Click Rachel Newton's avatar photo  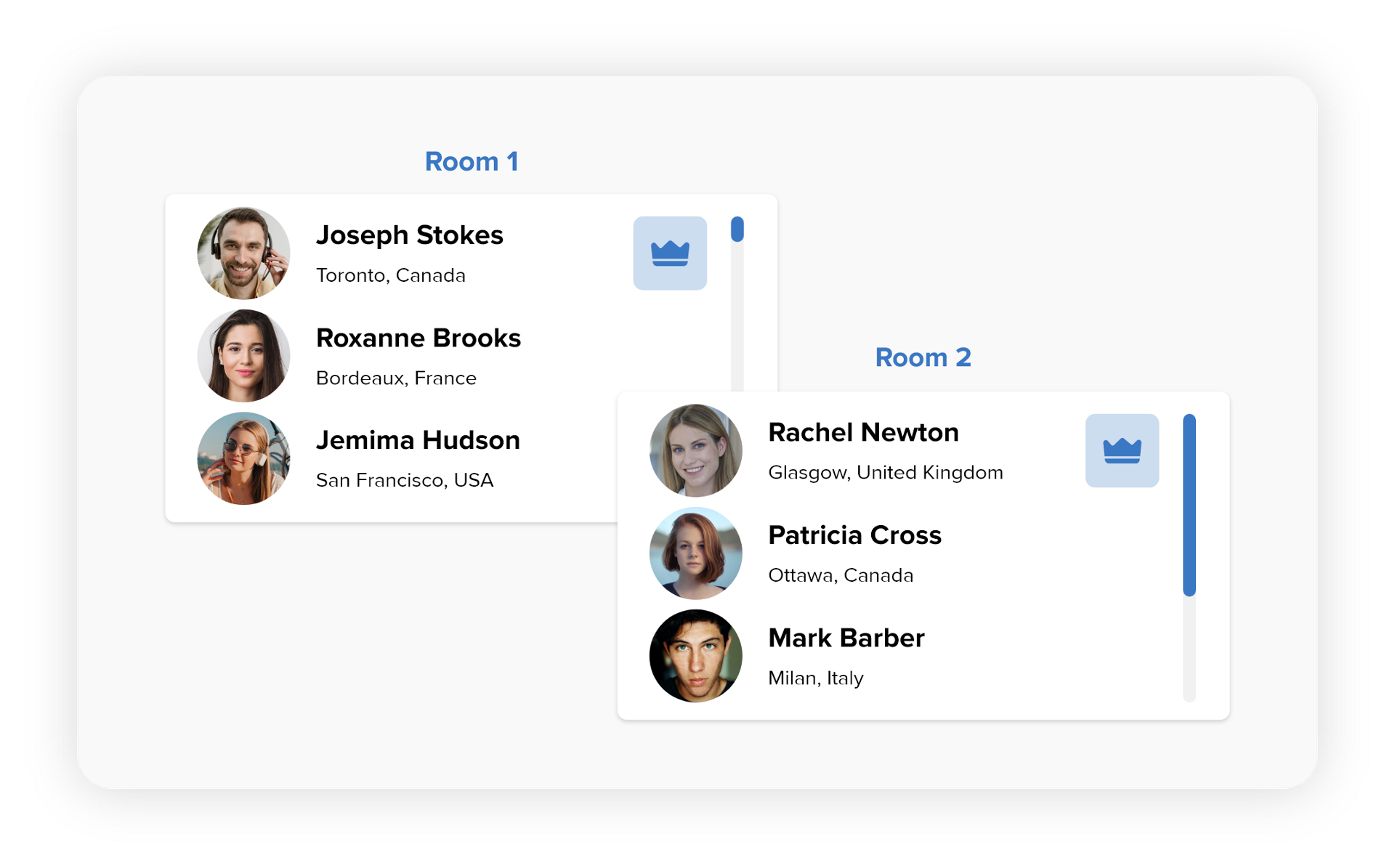(x=695, y=450)
